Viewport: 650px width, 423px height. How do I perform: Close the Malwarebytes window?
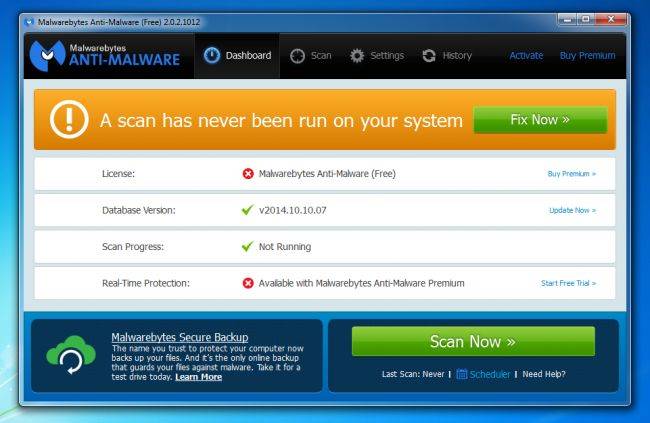611,19
